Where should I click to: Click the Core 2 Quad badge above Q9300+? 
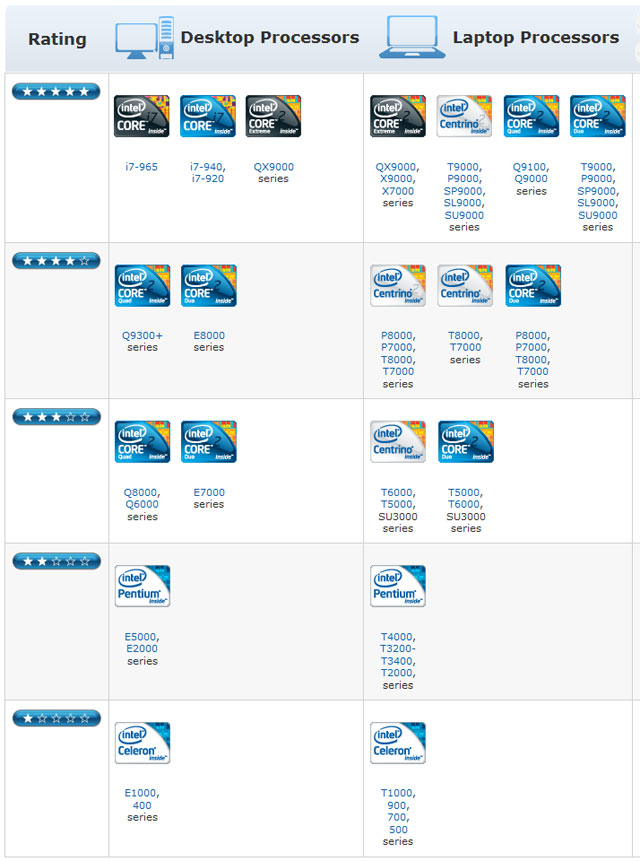pyautogui.click(x=142, y=286)
